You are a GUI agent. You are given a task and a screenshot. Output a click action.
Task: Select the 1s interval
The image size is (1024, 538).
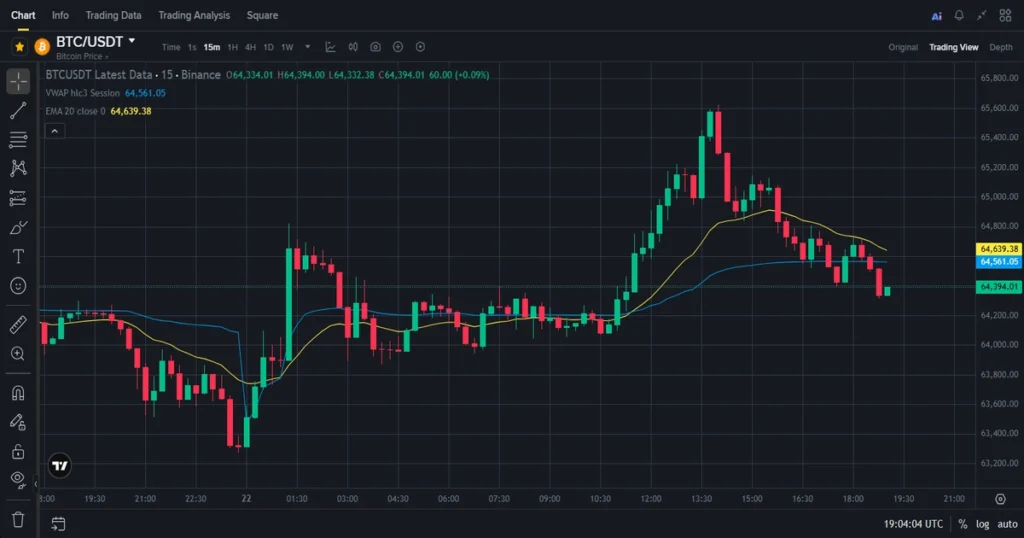[x=192, y=47]
